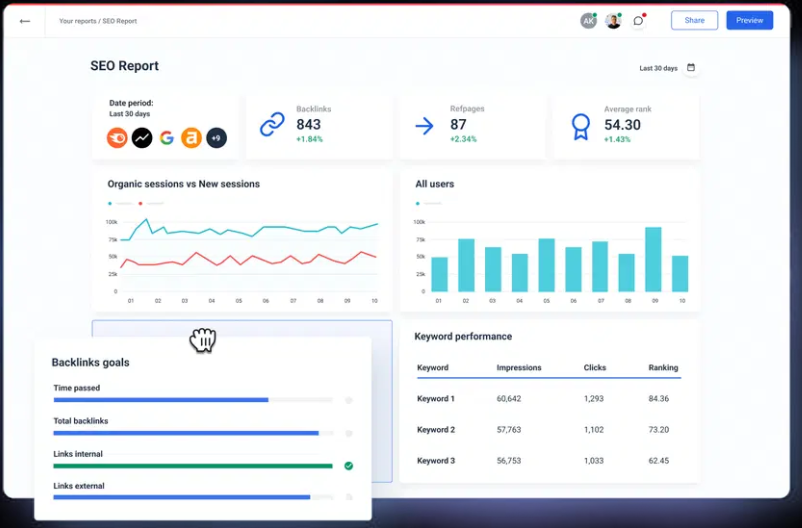Select the Google data source icon
This screenshot has height=528, width=802.
(x=166, y=138)
